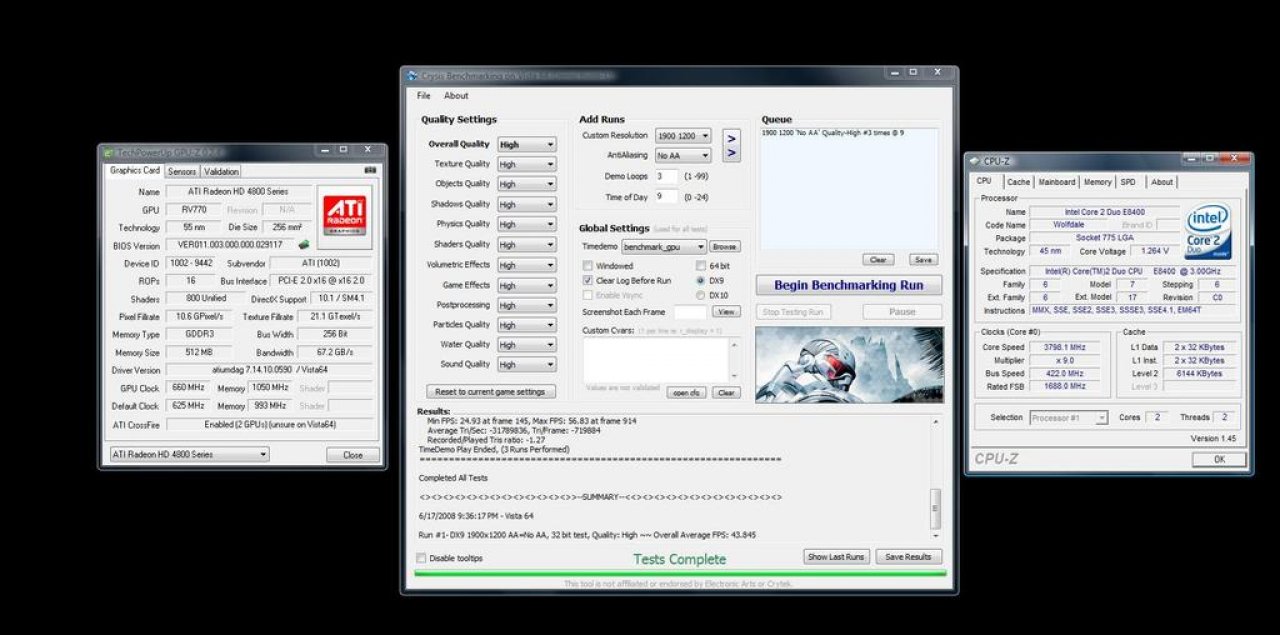
Task: Click Reset to current game settings
Action: coord(491,392)
